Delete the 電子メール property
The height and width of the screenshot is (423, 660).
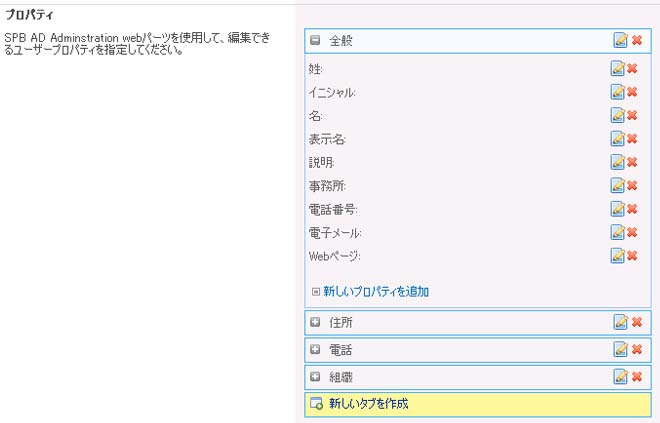point(632,232)
